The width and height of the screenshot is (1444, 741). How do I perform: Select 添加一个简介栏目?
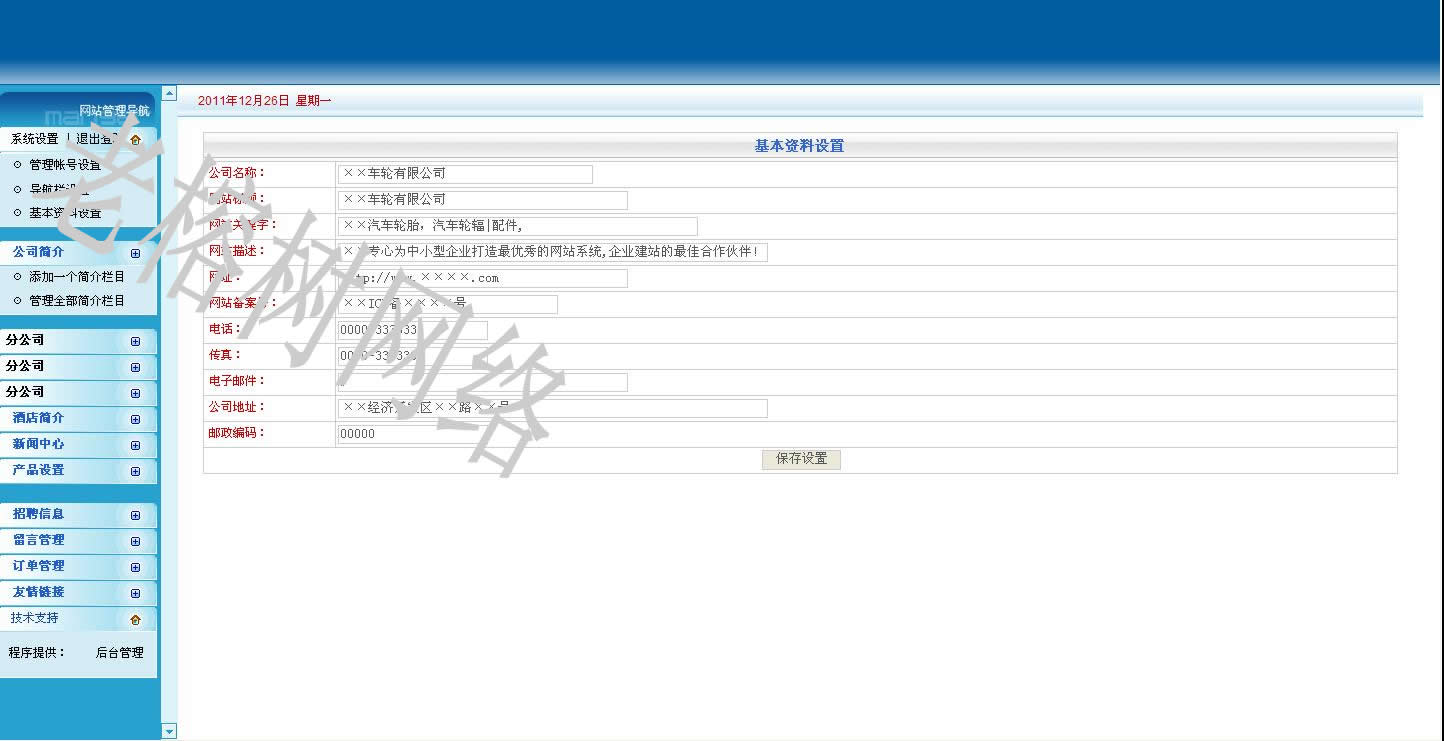tap(77, 277)
